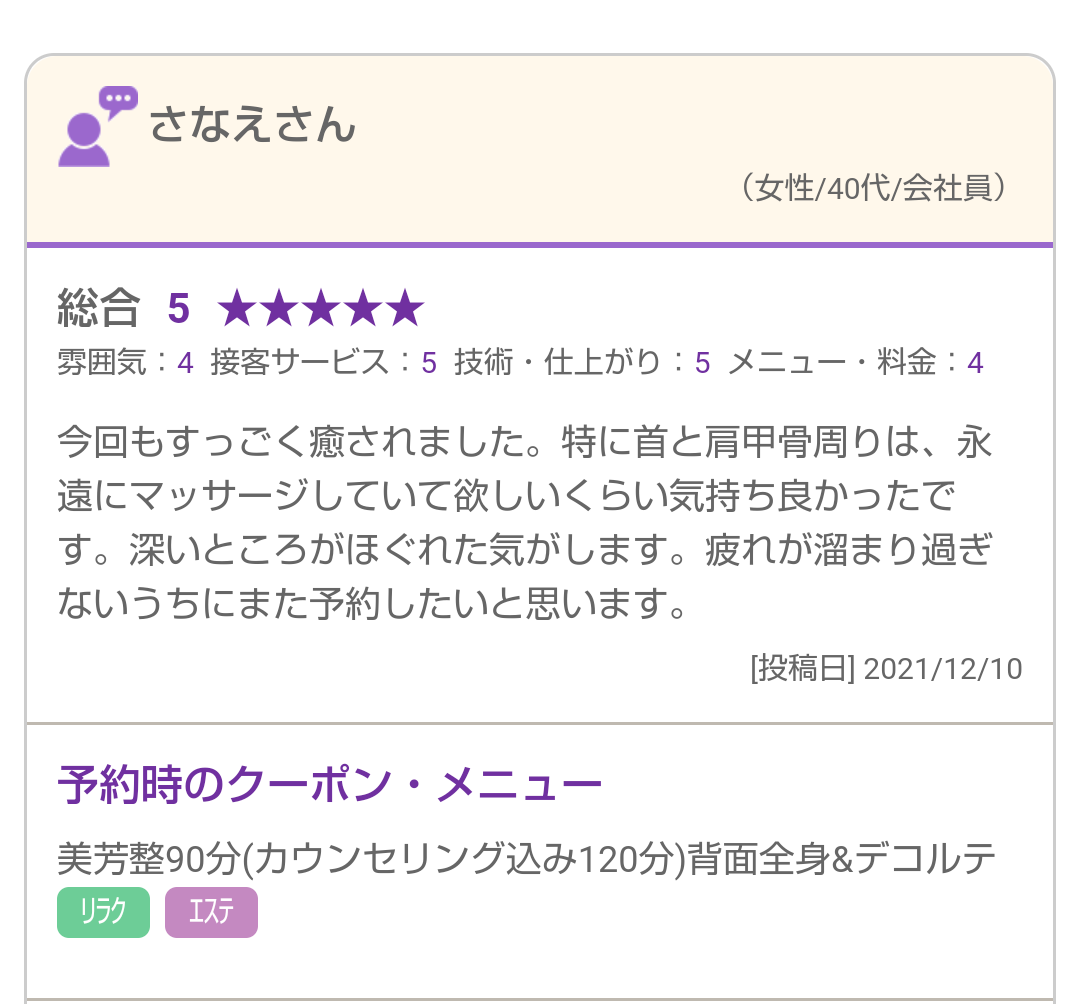Tap the purple エステ tag
This screenshot has width=1080, height=1004.
pos(211,912)
